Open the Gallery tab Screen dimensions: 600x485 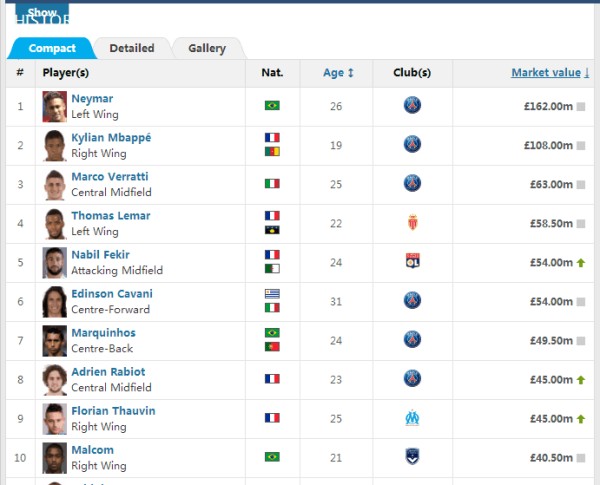coord(207,48)
